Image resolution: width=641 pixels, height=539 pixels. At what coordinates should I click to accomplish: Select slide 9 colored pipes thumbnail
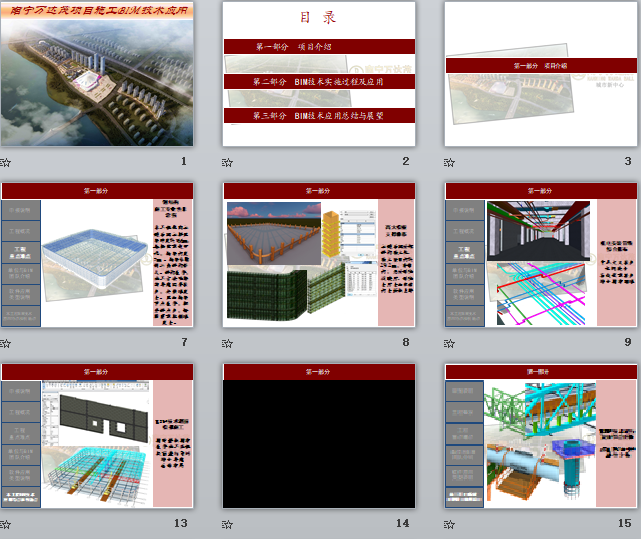541,255
